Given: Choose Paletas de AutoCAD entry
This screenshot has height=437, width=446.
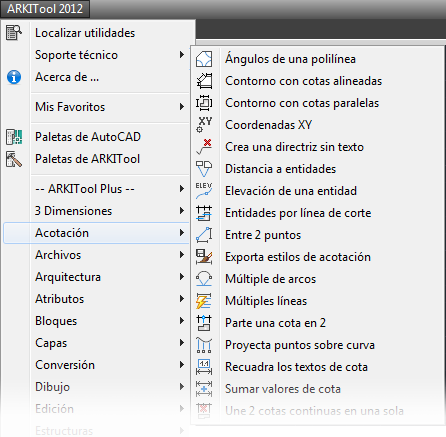Looking at the screenshot, I should coord(88,137).
